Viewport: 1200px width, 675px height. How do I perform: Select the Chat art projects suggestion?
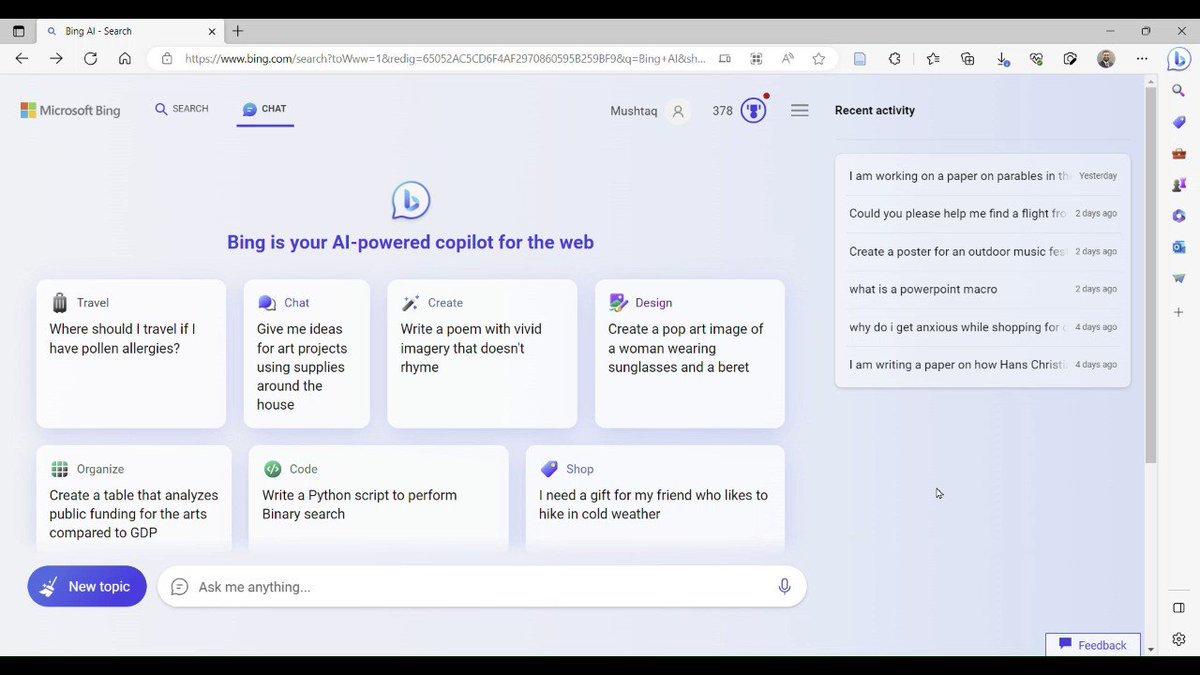tap(307, 354)
